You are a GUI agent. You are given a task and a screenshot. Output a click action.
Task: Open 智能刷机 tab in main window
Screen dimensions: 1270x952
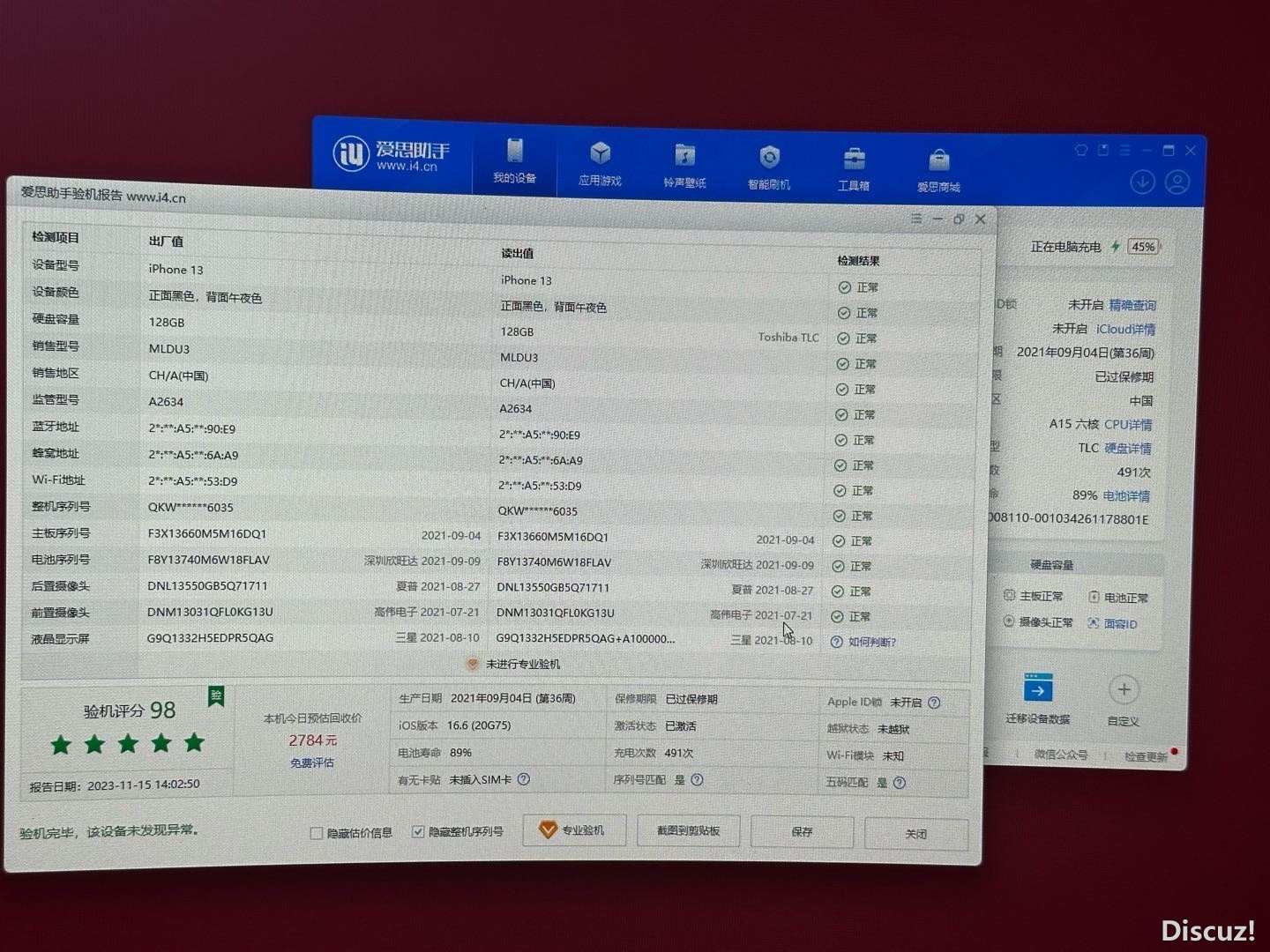769,167
